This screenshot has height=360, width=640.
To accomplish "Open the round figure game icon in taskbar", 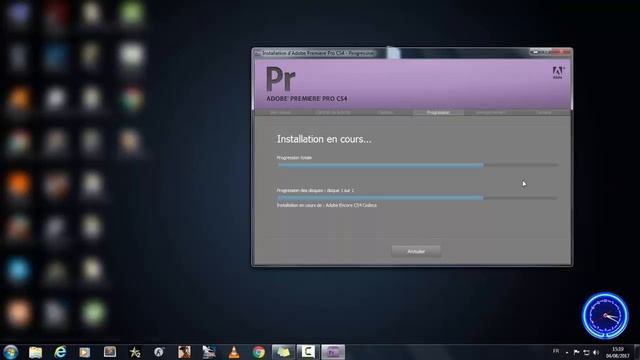I will pos(159,352).
